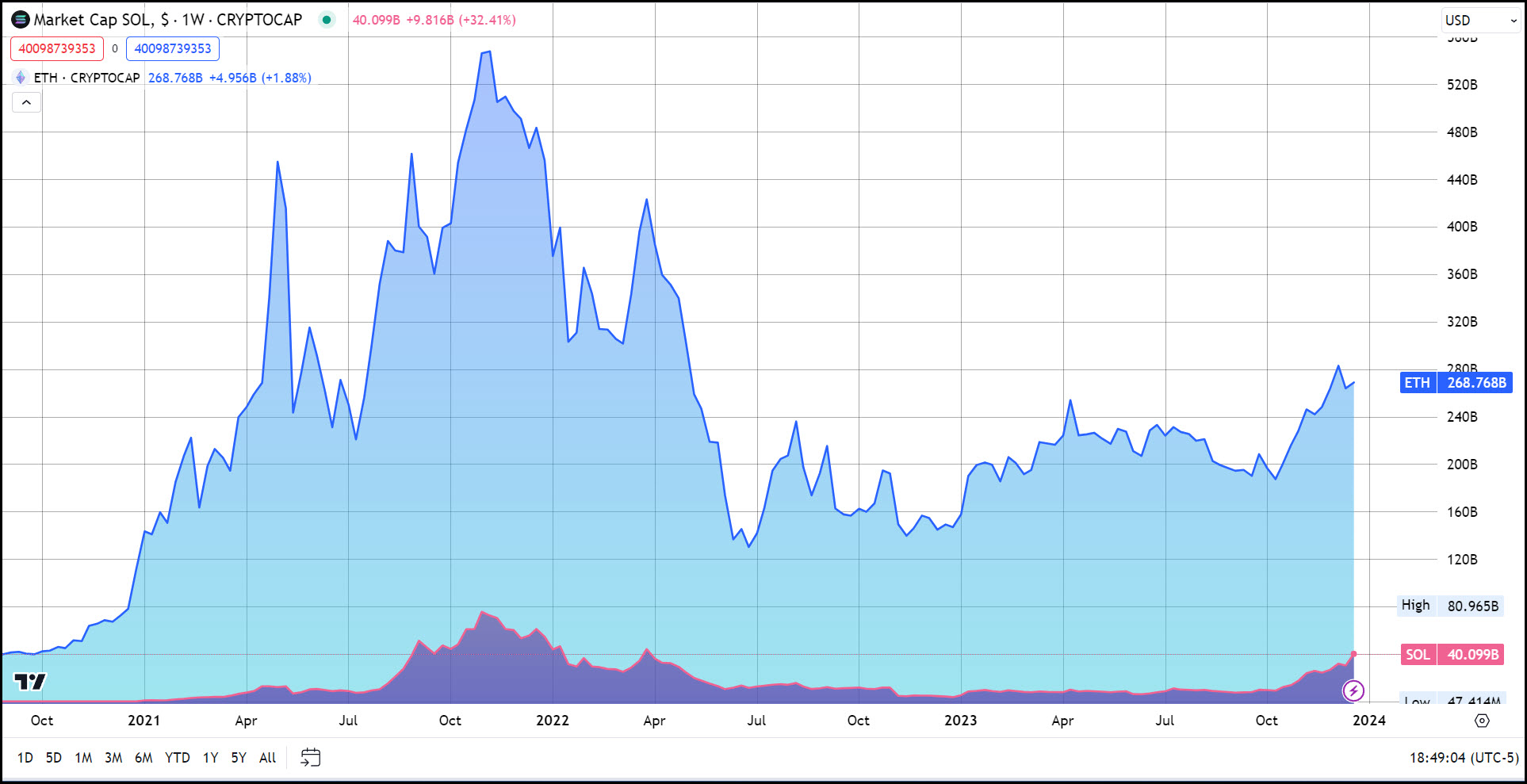The image size is (1527, 784).
Task: Open timezone menu showing UTC-5
Action: click(x=1464, y=758)
